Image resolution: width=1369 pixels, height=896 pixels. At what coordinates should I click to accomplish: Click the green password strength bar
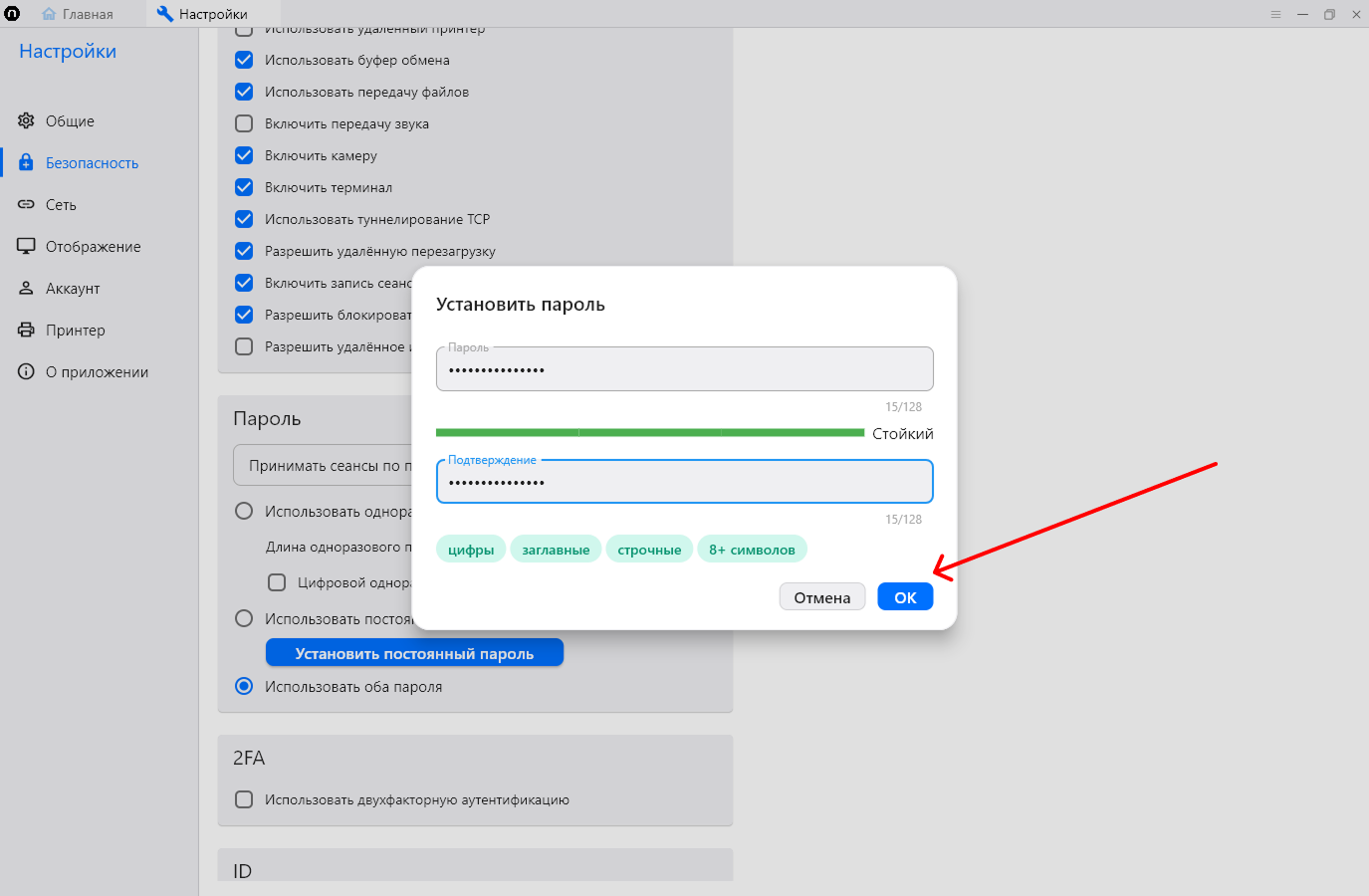pyautogui.click(x=649, y=433)
